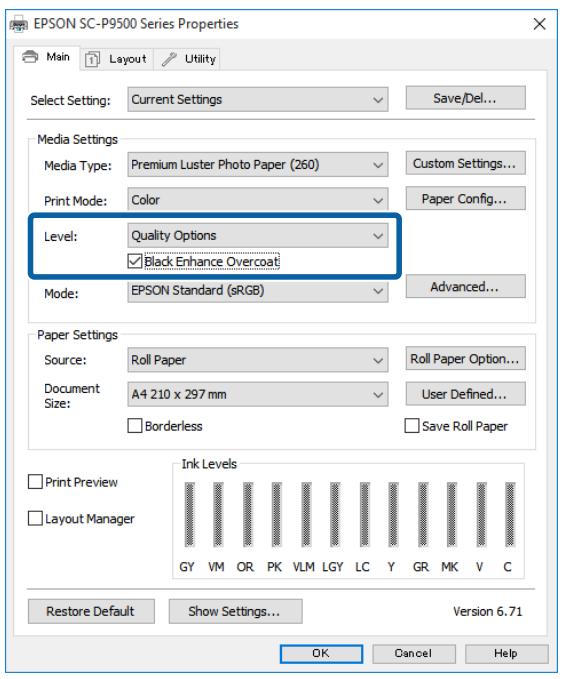Image resolution: width=562 pixels, height=679 pixels.
Task: Click the Show Settings... button
Action: [x=235, y=611]
